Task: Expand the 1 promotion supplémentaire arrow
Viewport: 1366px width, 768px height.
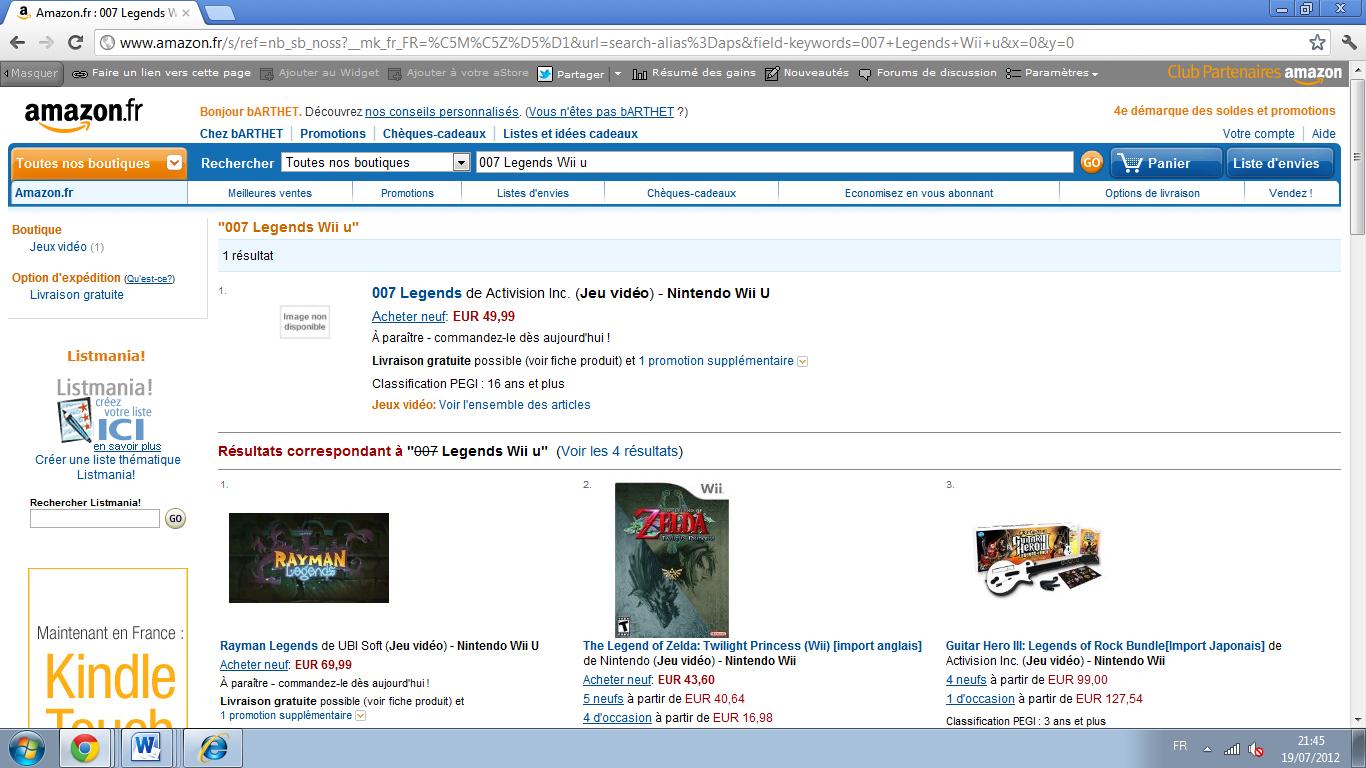Action: 802,361
